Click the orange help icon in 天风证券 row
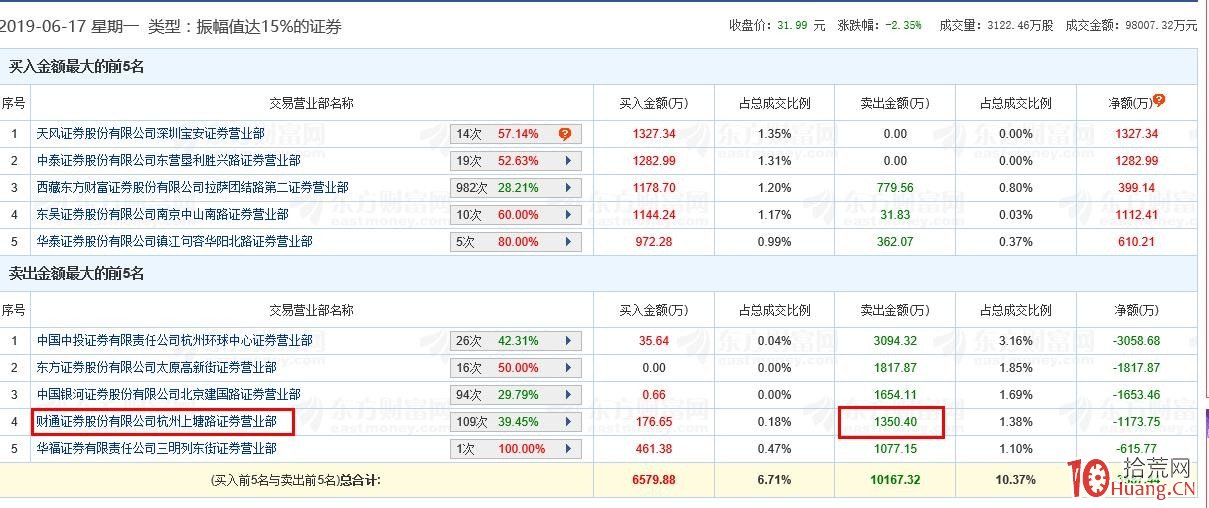The height and width of the screenshot is (508, 1209). click(x=565, y=134)
